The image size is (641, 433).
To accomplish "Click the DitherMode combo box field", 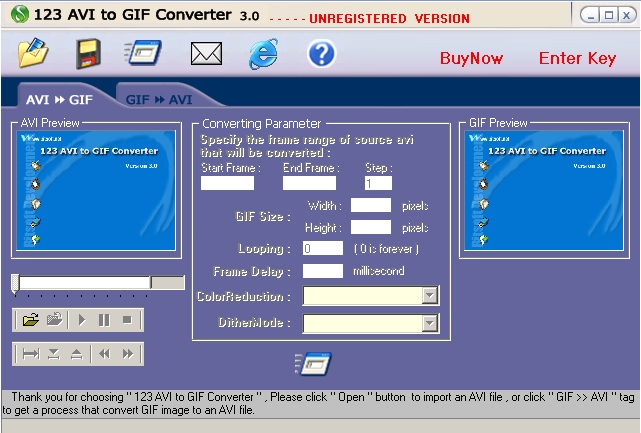I will [371, 323].
